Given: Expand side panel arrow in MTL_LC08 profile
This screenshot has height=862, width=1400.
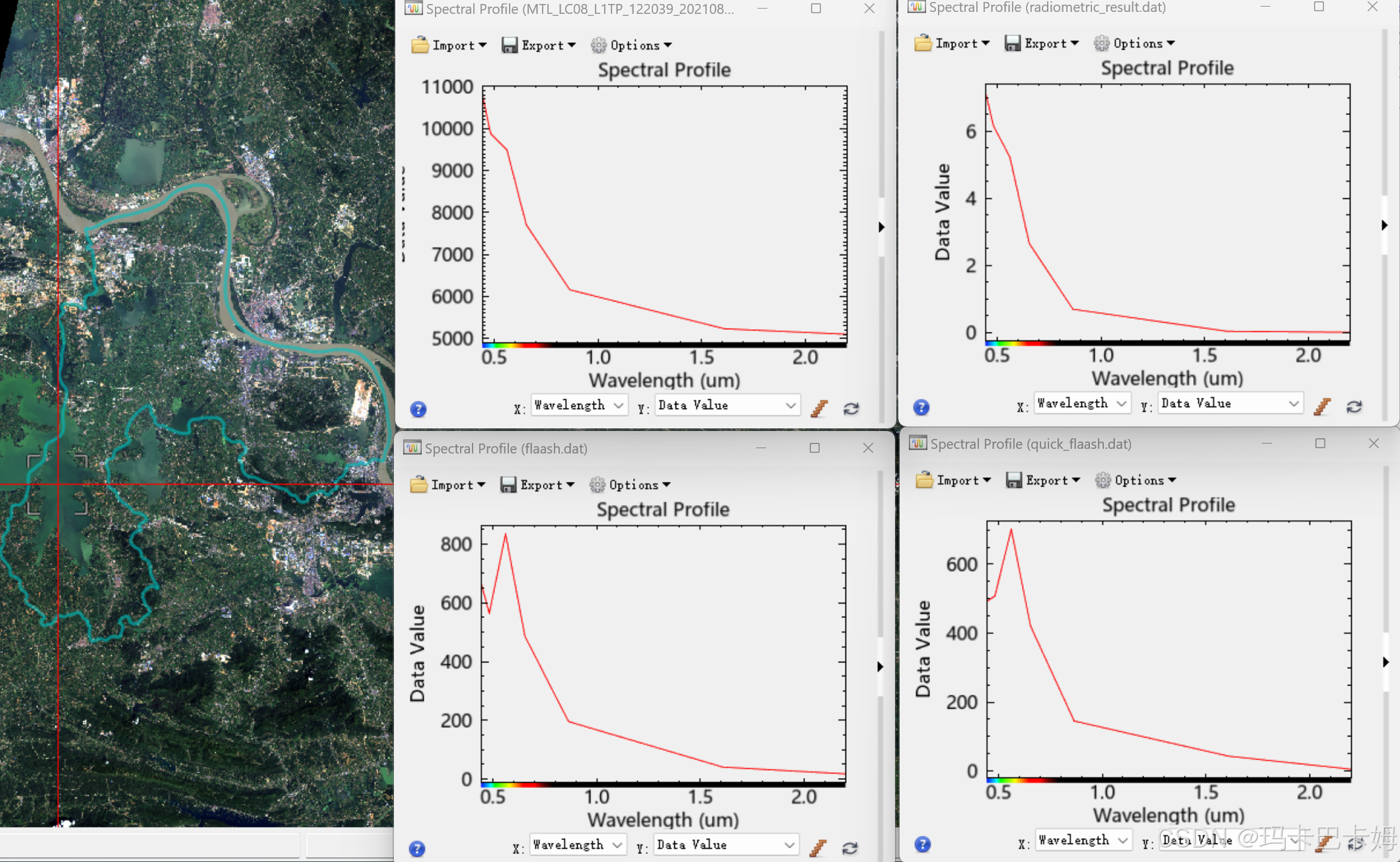Looking at the screenshot, I should pyautogui.click(x=882, y=227).
